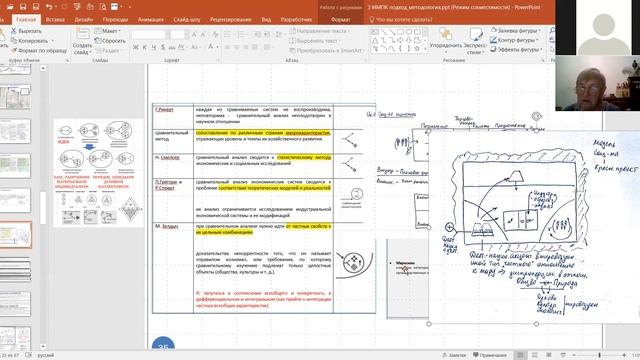Toggle strikethrough formatting
The width and height of the screenshot is (640, 360).
pyautogui.click(x=172, y=48)
